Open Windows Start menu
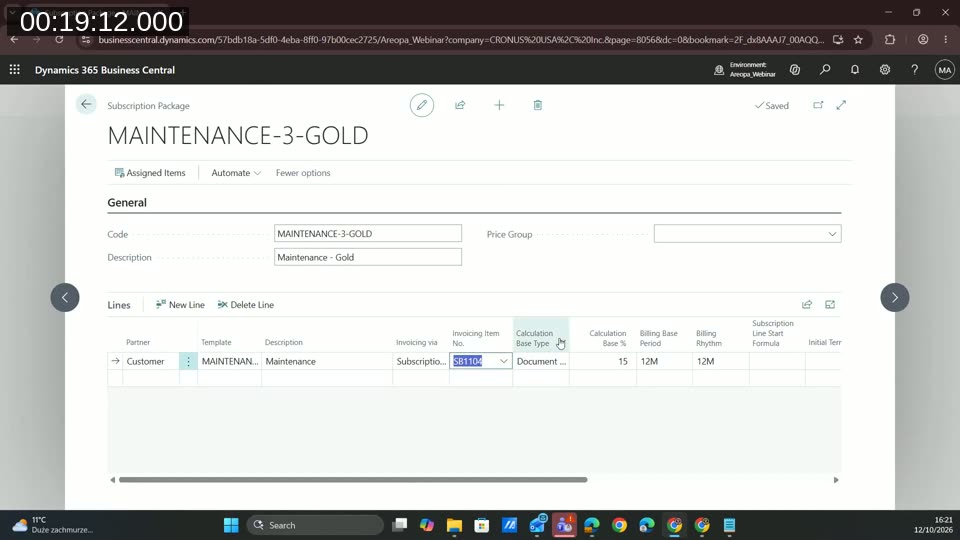Screen dimensions: 960x540 tap(231, 525)
